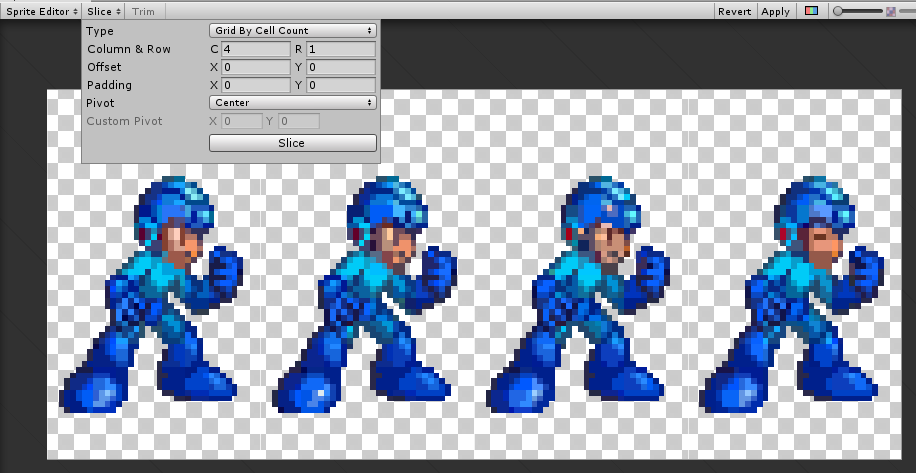
Task: Click the Custom Pivot Y field
Action: point(299,121)
